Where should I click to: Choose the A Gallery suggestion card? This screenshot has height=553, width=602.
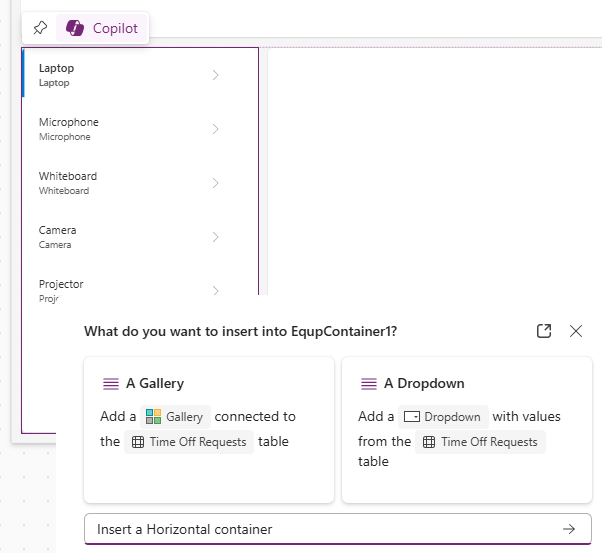pos(209,430)
